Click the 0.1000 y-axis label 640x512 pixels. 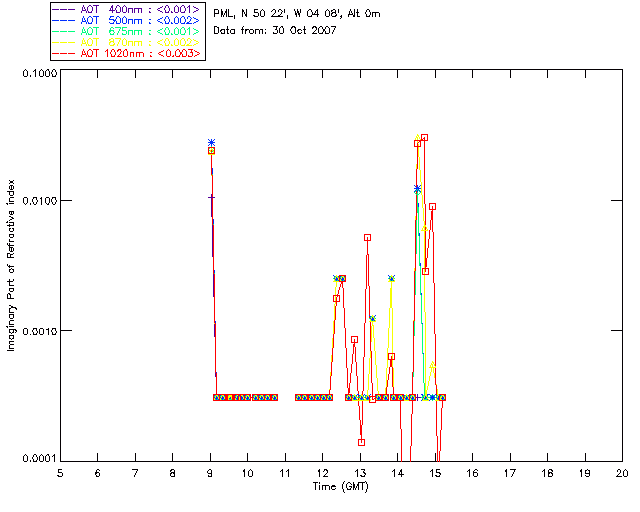40,74
